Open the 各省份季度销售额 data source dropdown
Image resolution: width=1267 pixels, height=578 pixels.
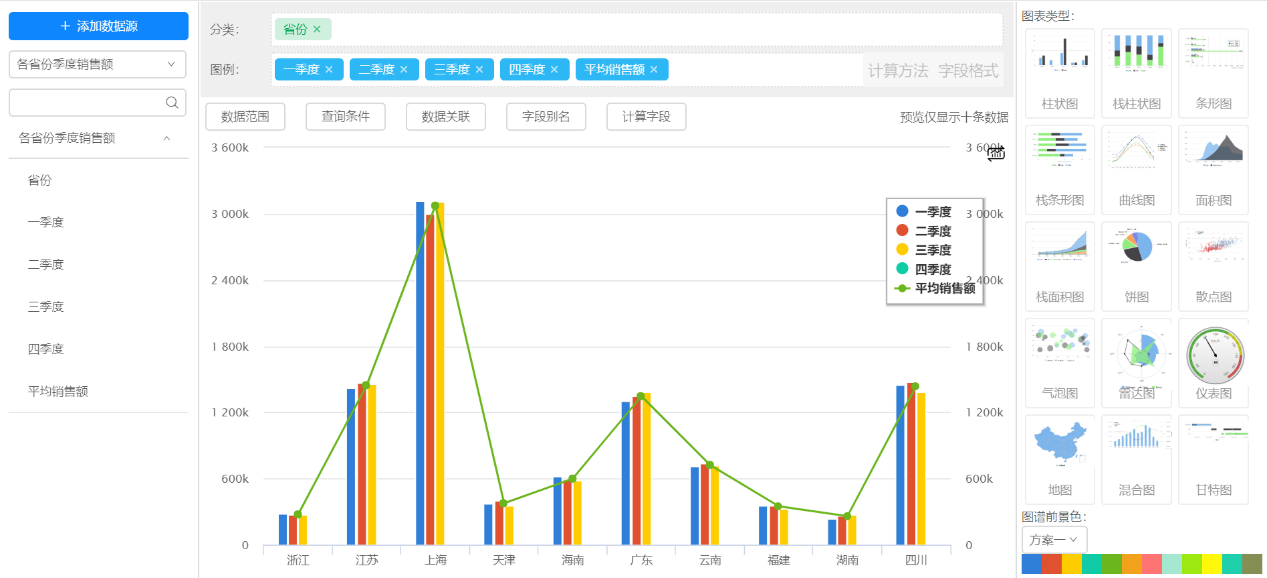[97, 64]
